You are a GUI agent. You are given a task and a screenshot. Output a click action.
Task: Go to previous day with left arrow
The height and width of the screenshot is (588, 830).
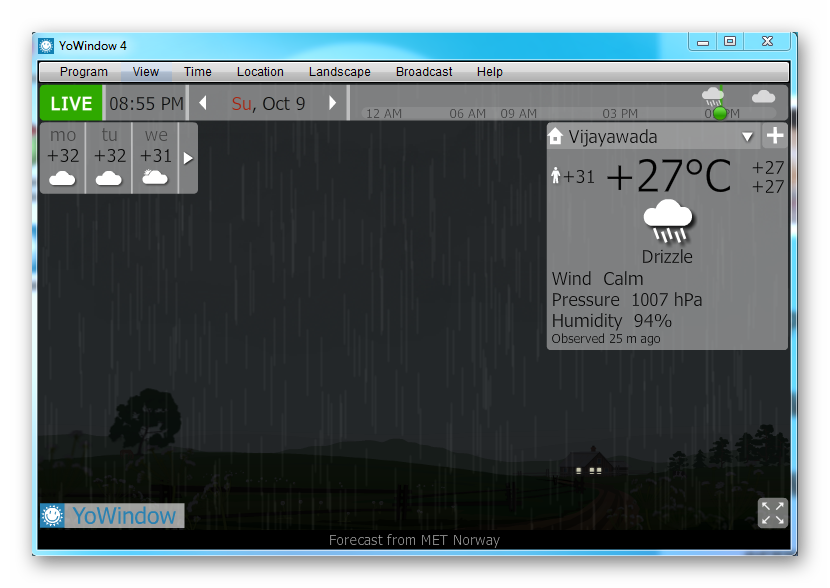[x=203, y=103]
